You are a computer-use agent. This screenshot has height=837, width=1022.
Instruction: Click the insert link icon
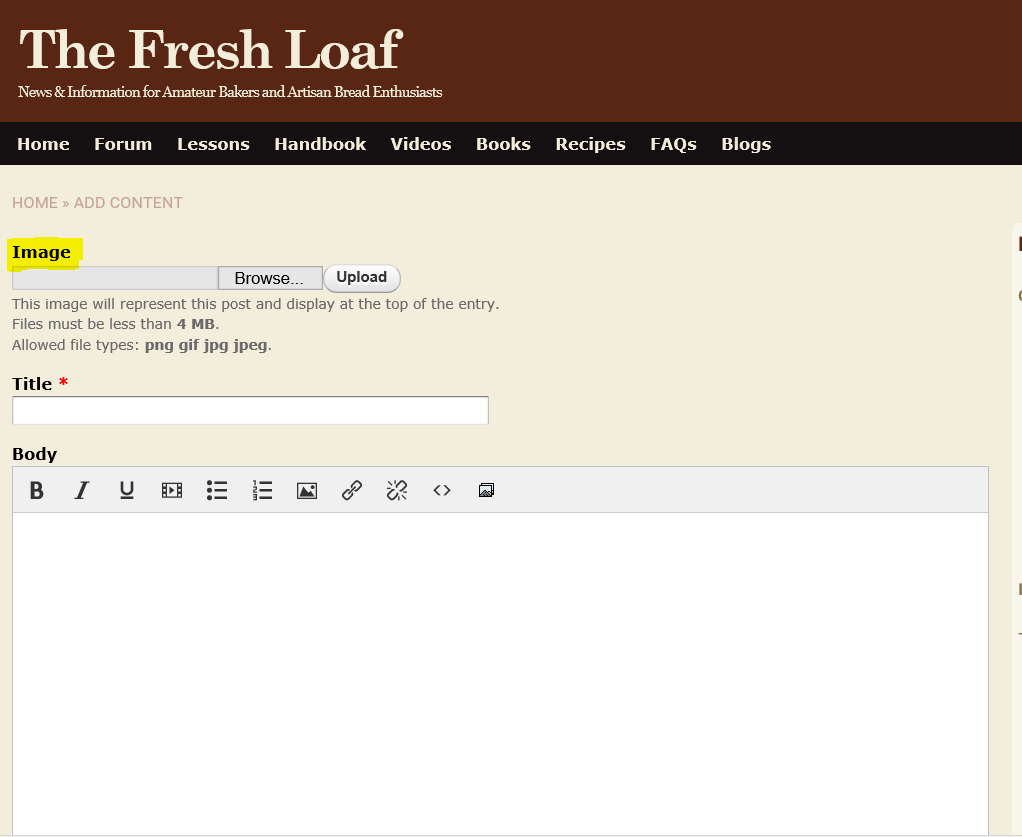pyautogui.click(x=352, y=490)
